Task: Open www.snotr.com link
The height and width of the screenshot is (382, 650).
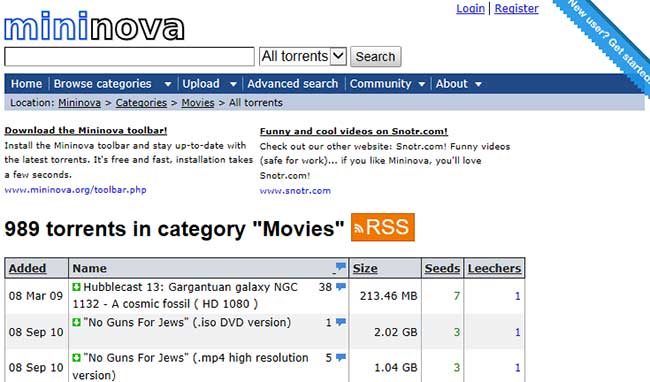Action: [x=295, y=191]
